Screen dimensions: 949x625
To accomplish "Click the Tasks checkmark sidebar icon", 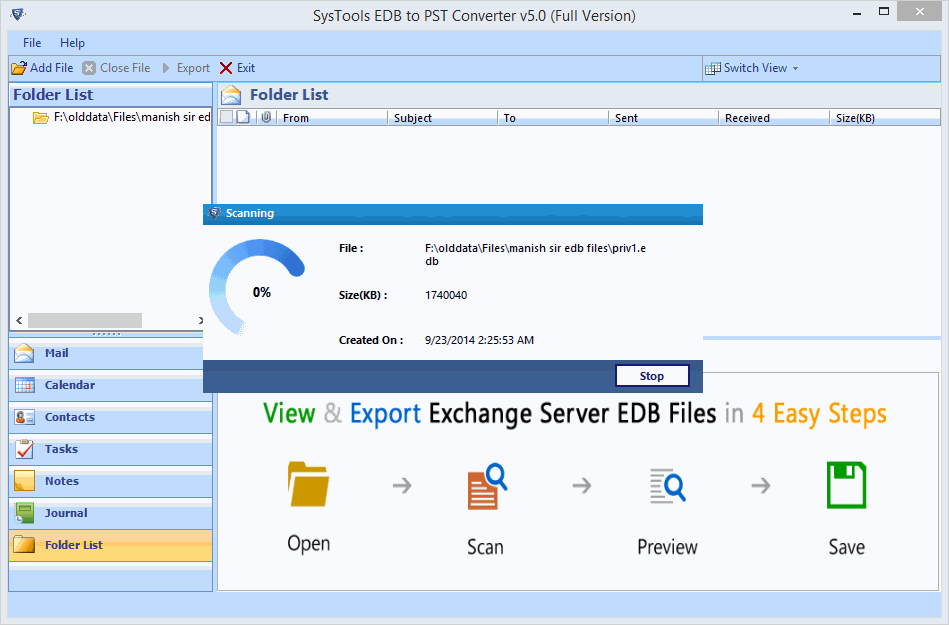I will [25, 449].
